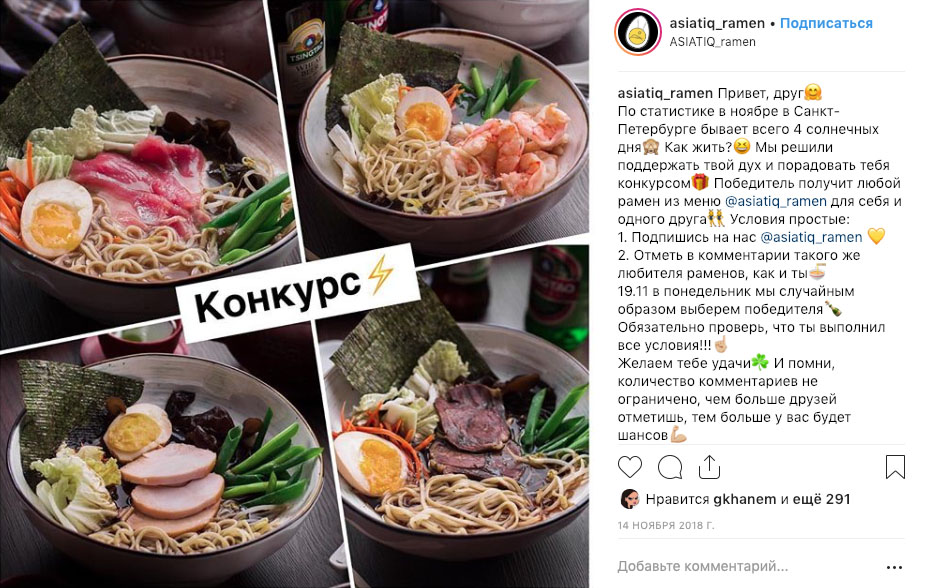Click asiatiq_ramen author name in caption
Screen dimensions: 928x588
[665, 93]
